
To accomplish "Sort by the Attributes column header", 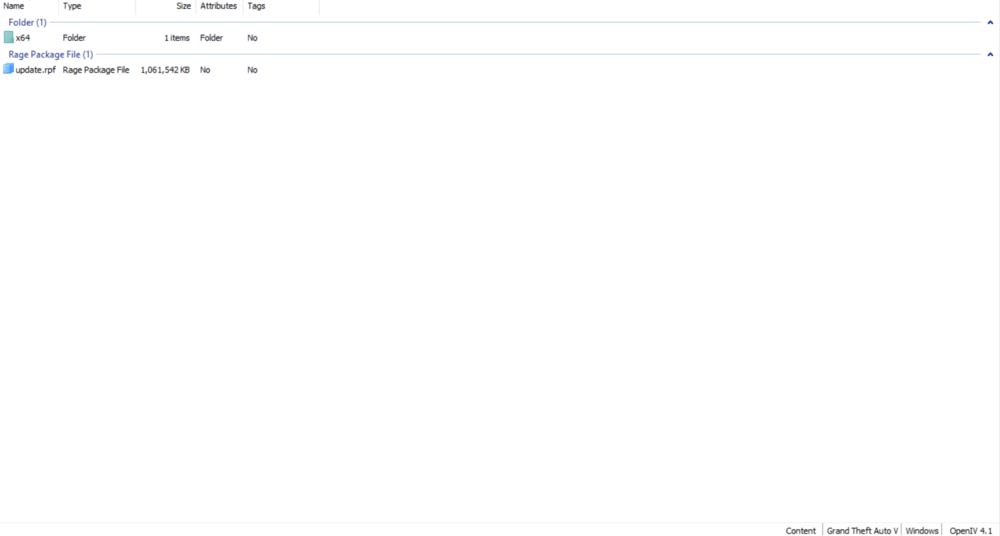I will 219,6.
